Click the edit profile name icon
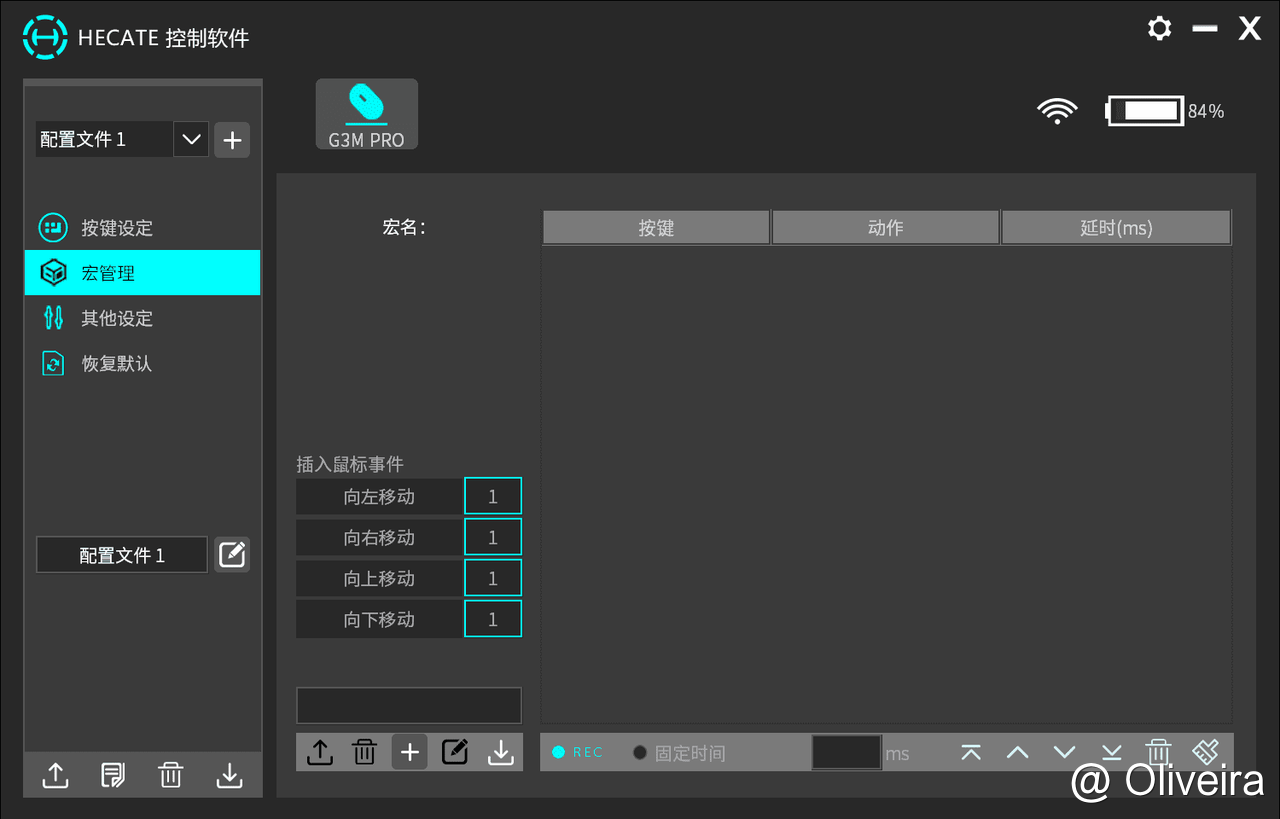Image resolution: width=1280 pixels, height=819 pixels. 232,554
